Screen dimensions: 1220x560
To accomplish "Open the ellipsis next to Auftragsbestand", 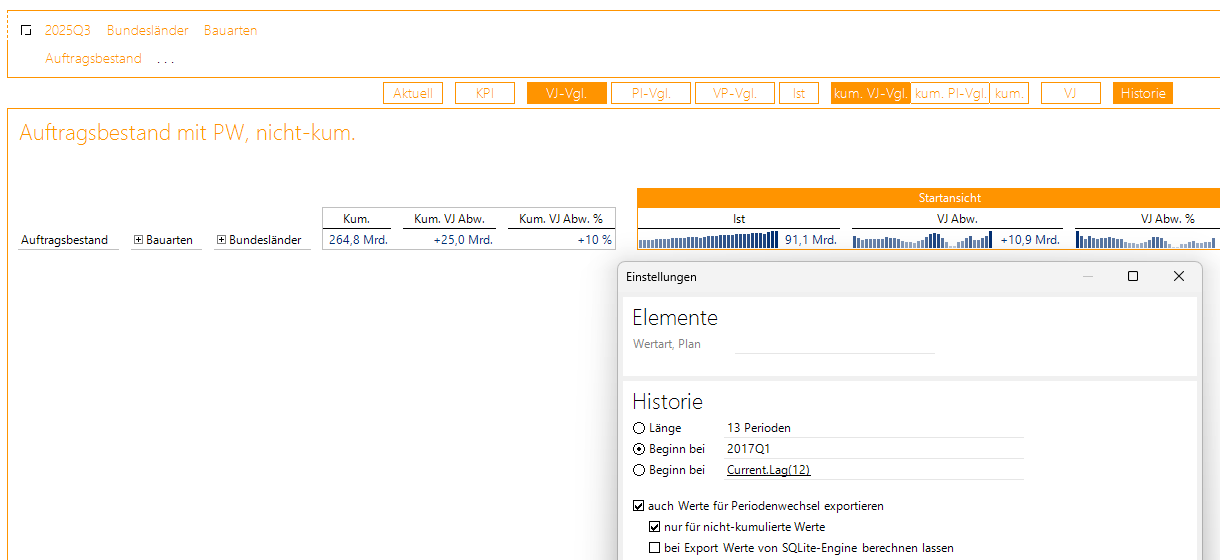I will (165, 59).
